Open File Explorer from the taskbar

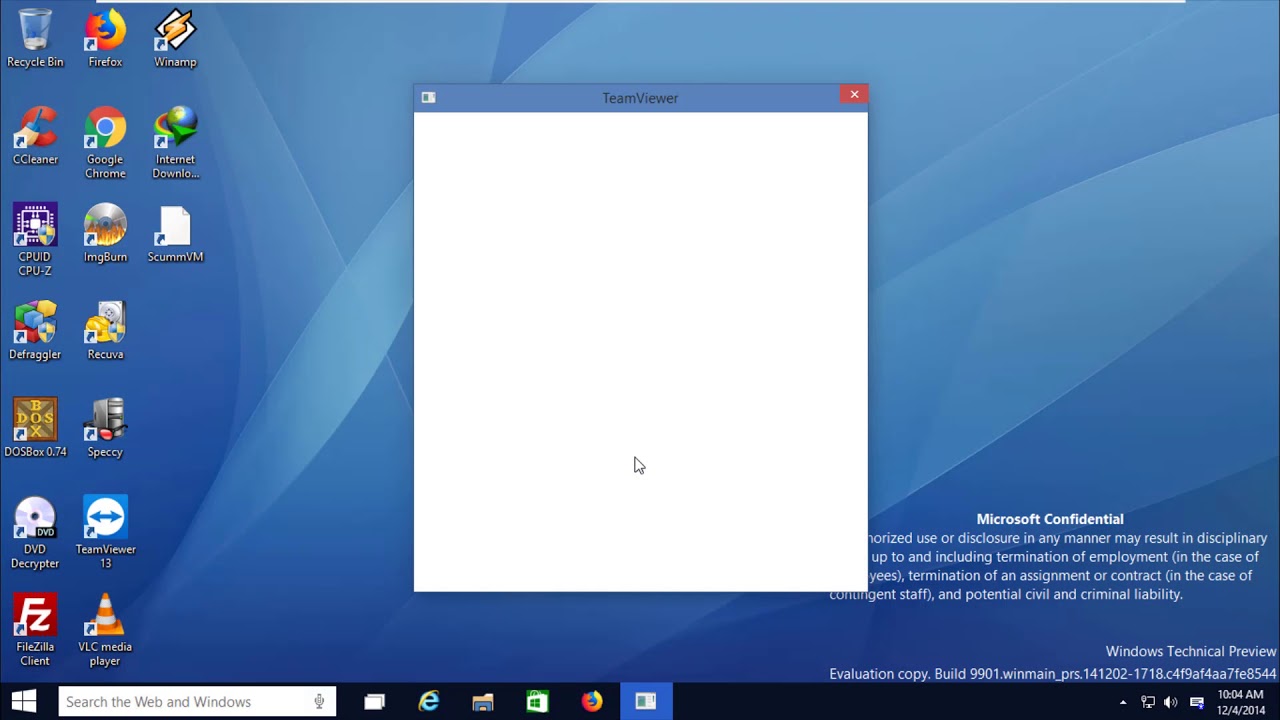tap(483, 702)
